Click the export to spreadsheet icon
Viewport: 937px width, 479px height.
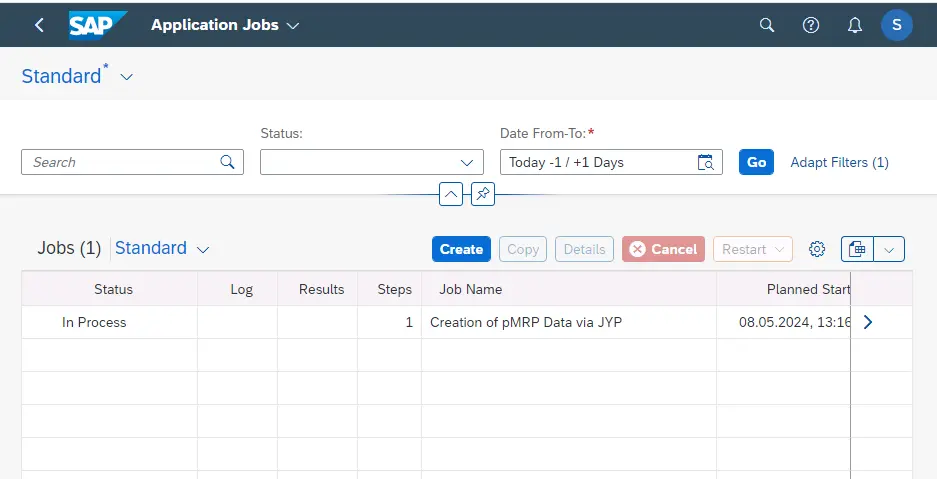pyautogui.click(x=858, y=249)
